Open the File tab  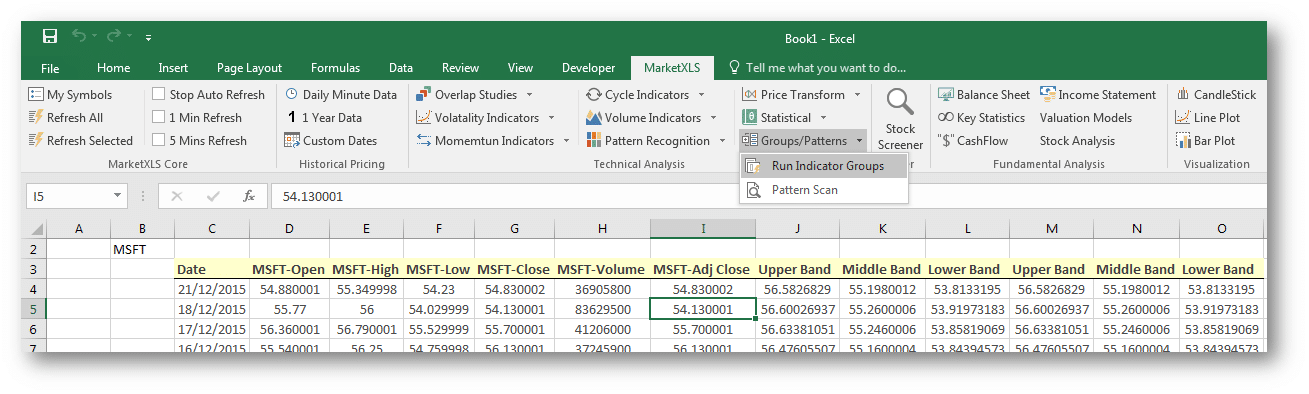50,68
